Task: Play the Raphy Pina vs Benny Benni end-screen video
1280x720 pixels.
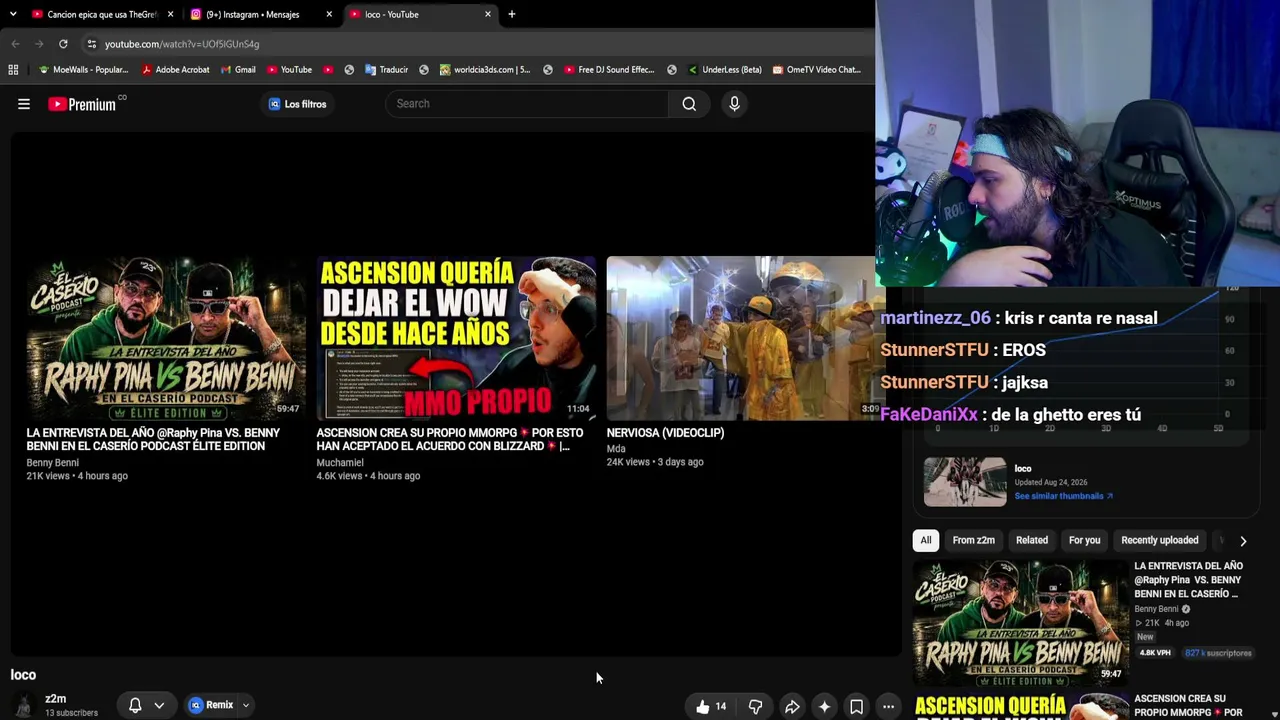Action: coord(165,338)
